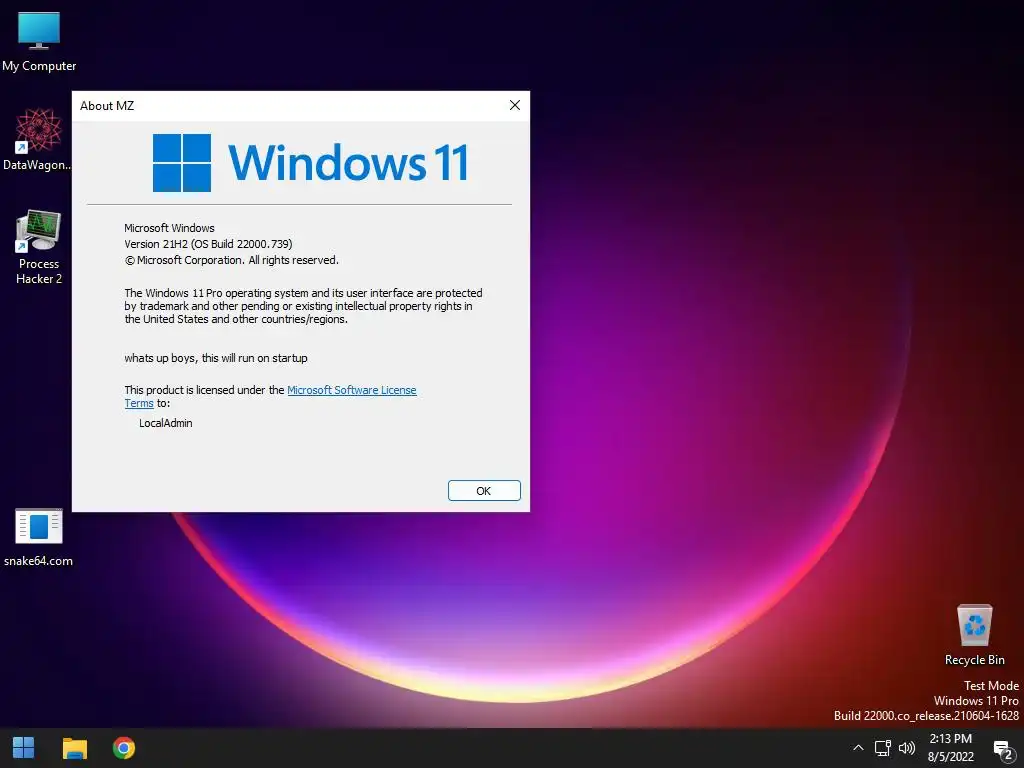This screenshot has width=1024, height=768.
Task: Launch Google Chrome from the taskbar
Action: [x=123, y=748]
